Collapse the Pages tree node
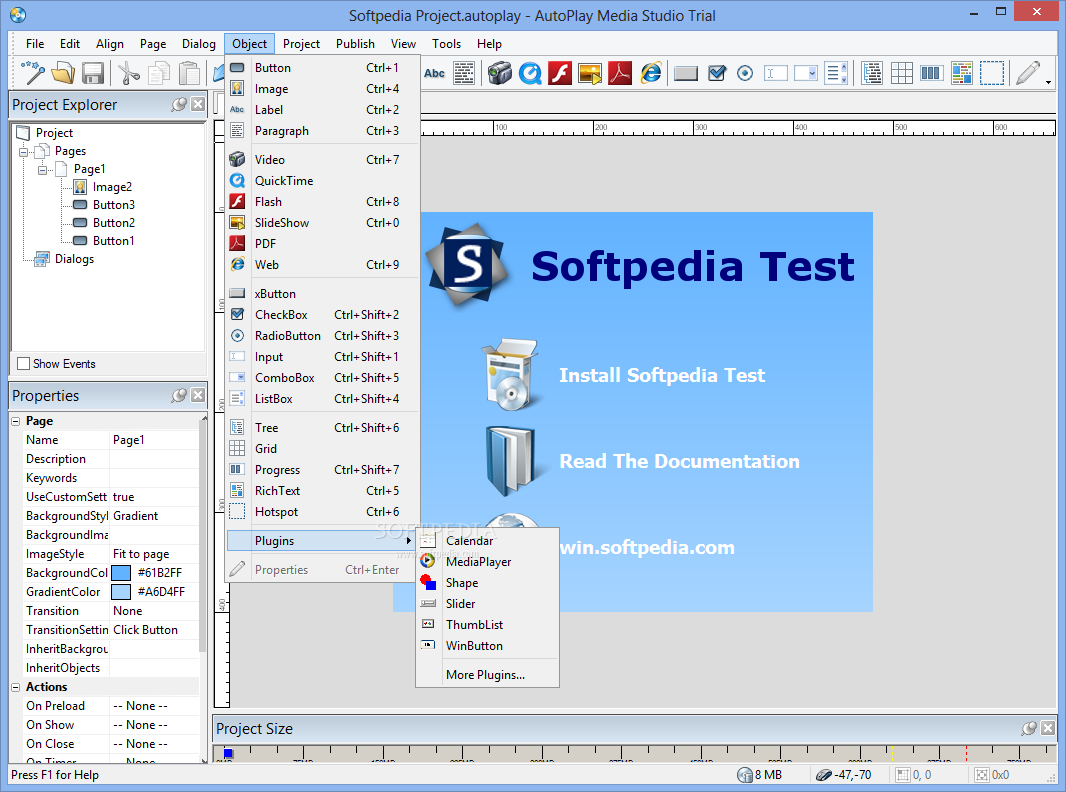The width and height of the screenshot is (1066, 792). click(x=23, y=152)
